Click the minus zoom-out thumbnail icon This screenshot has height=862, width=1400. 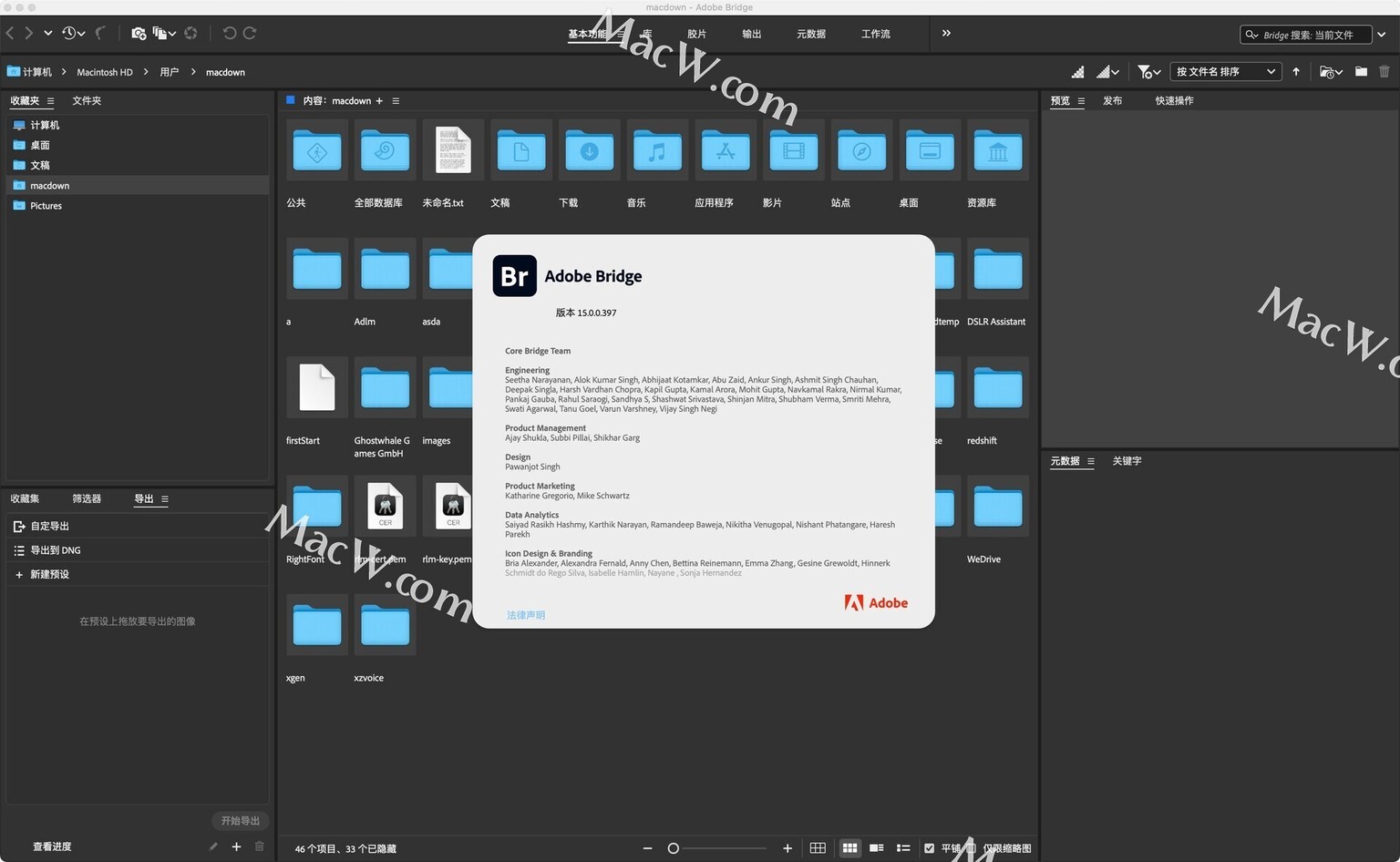647,848
